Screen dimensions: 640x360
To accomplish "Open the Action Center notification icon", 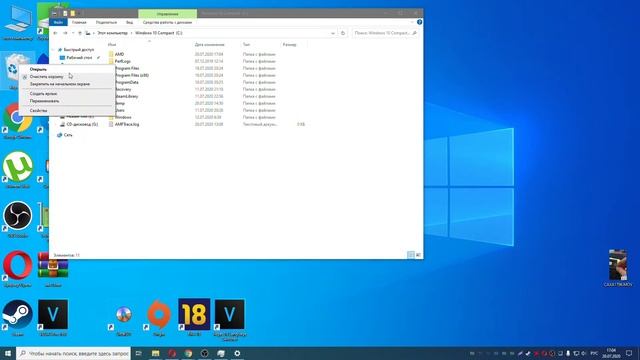I will tap(629, 353).
